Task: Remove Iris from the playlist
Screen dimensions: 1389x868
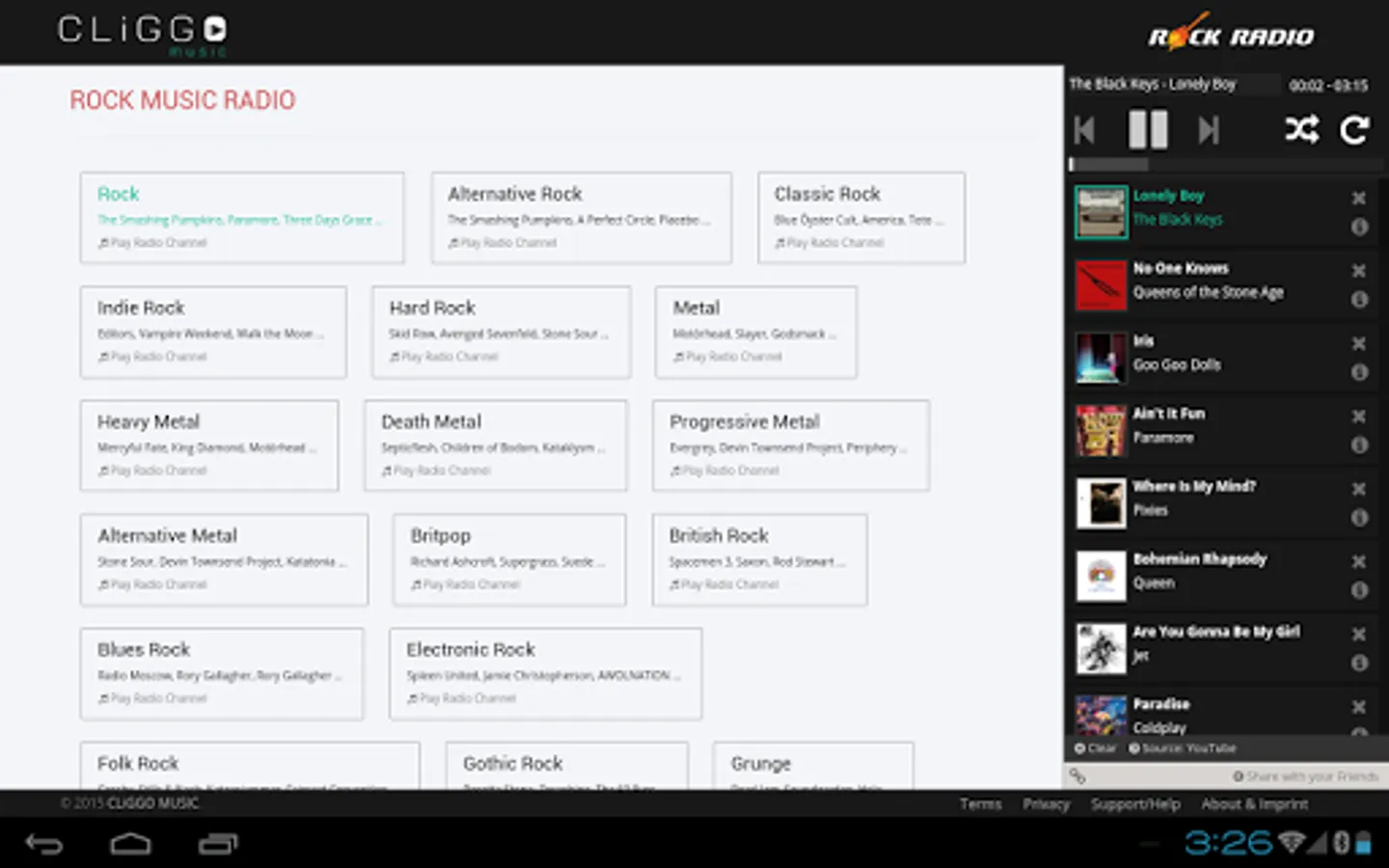Action: (x=1359, y=343)
